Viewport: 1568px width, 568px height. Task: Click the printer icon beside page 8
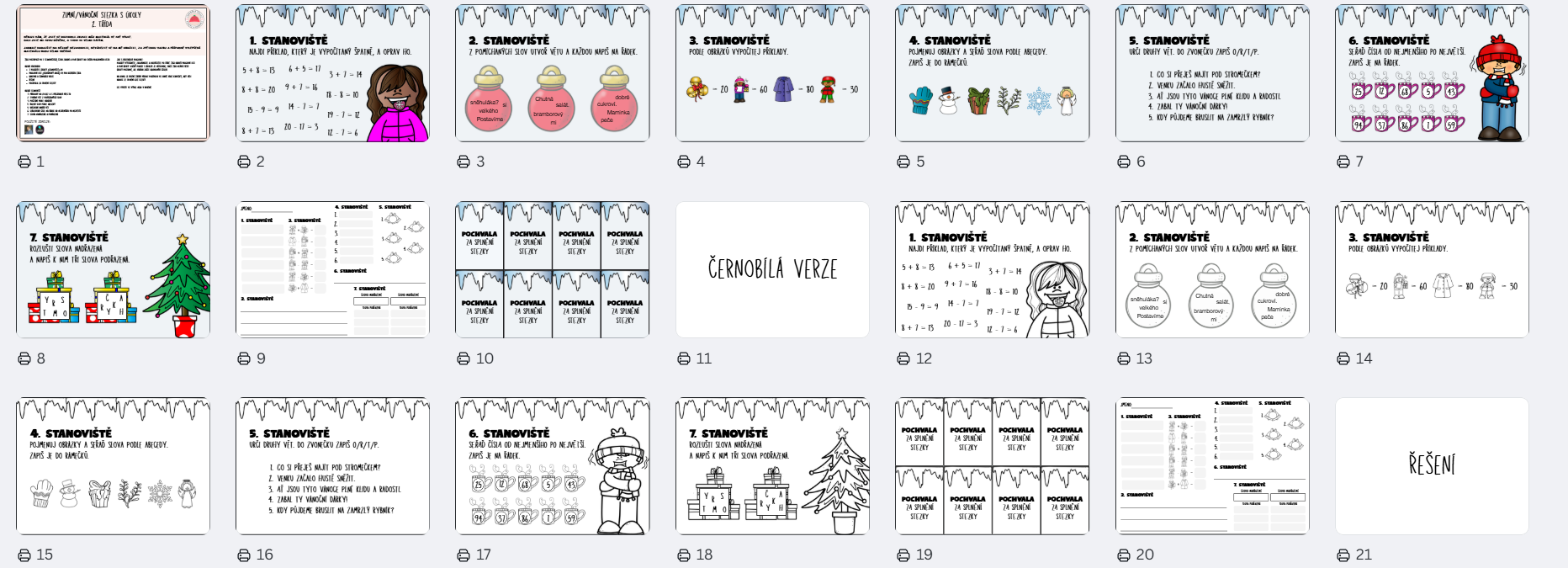pyautogui.click(x=24, y=358)
